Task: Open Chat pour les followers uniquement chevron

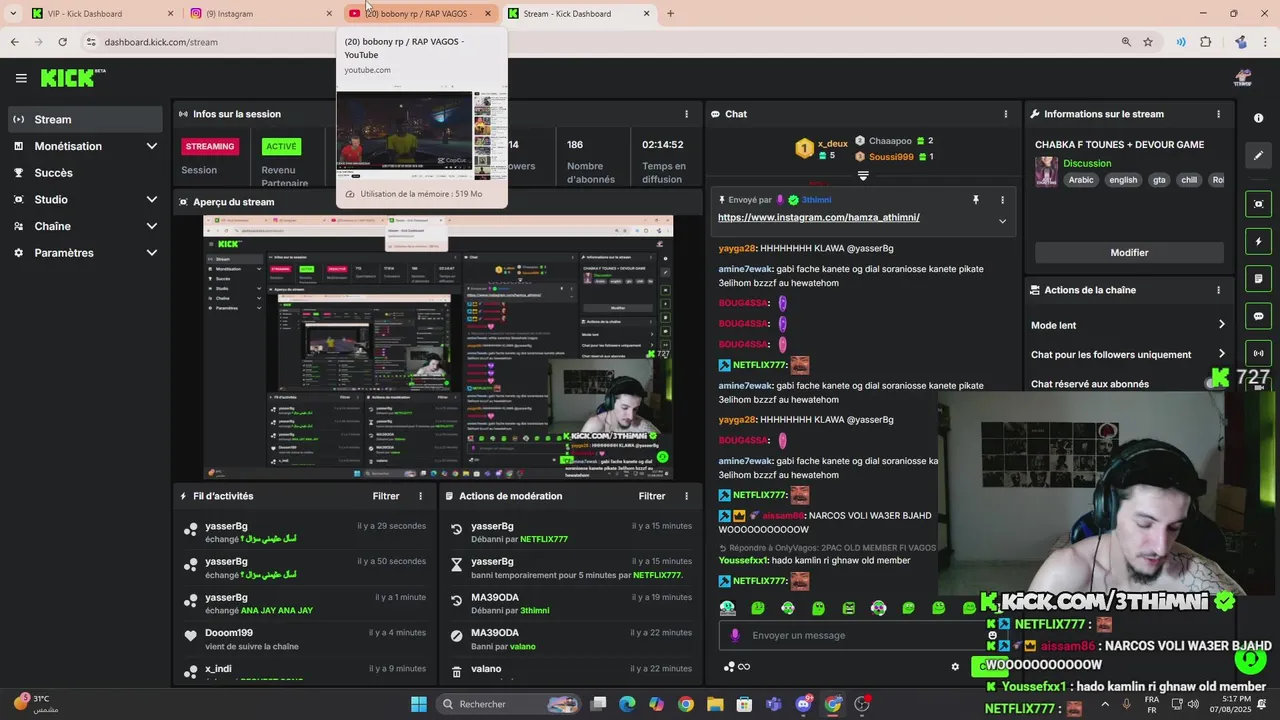Action: coord(1221,354)
